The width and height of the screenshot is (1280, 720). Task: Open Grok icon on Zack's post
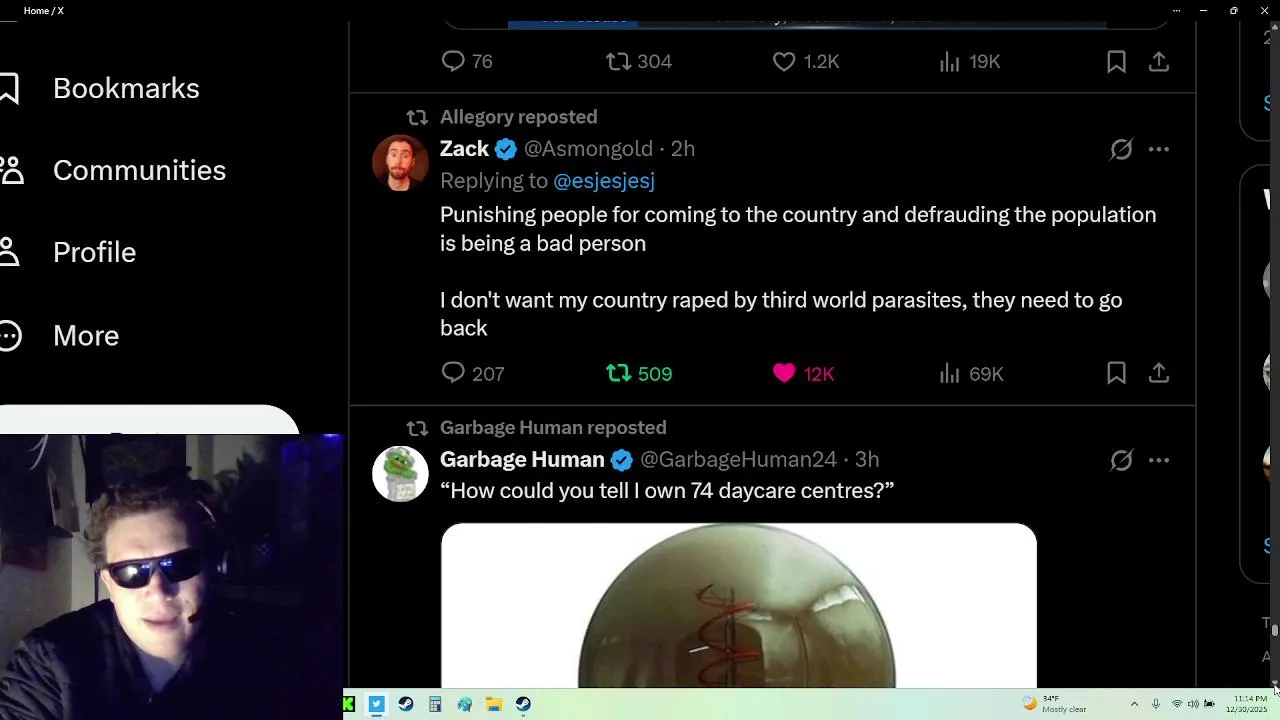1121,149
